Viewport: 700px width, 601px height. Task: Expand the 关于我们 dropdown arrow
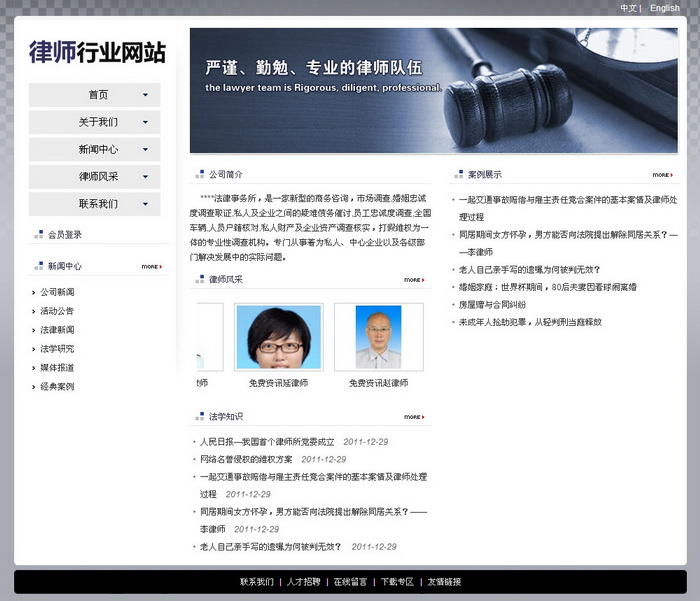click(146, 122)
